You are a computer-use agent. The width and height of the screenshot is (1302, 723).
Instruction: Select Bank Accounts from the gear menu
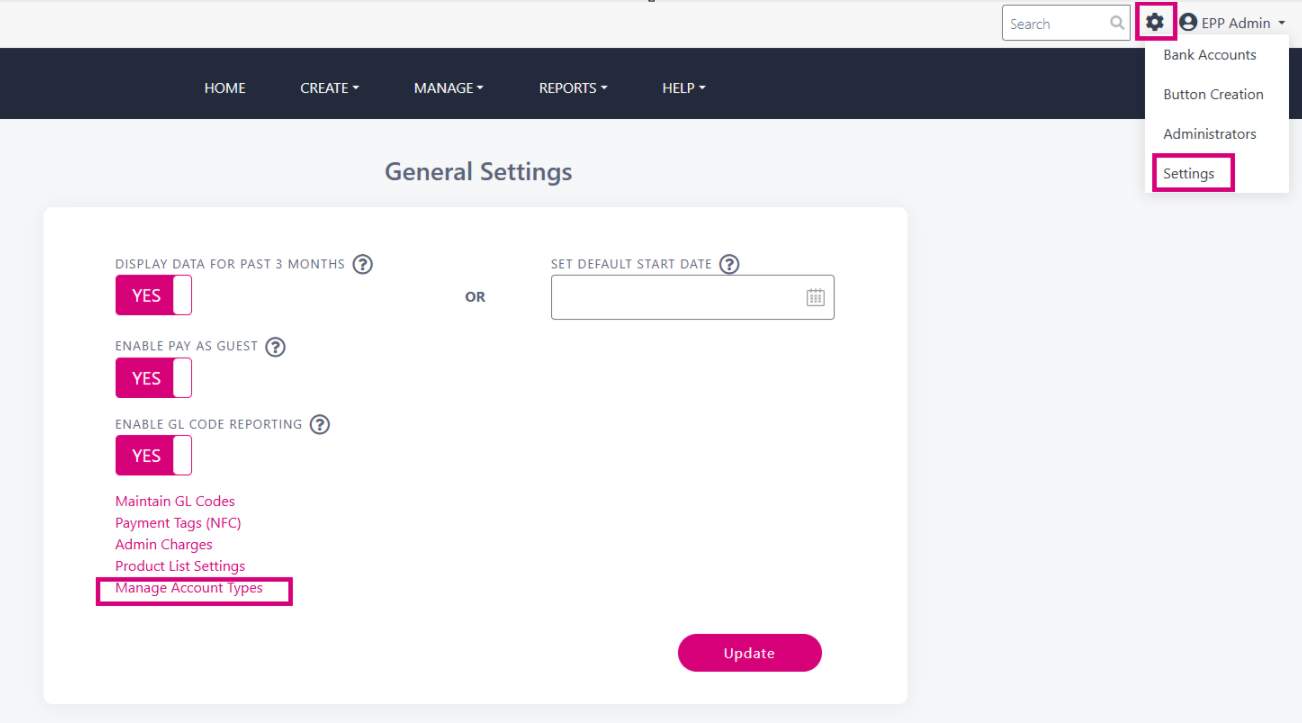[1210, 55]
